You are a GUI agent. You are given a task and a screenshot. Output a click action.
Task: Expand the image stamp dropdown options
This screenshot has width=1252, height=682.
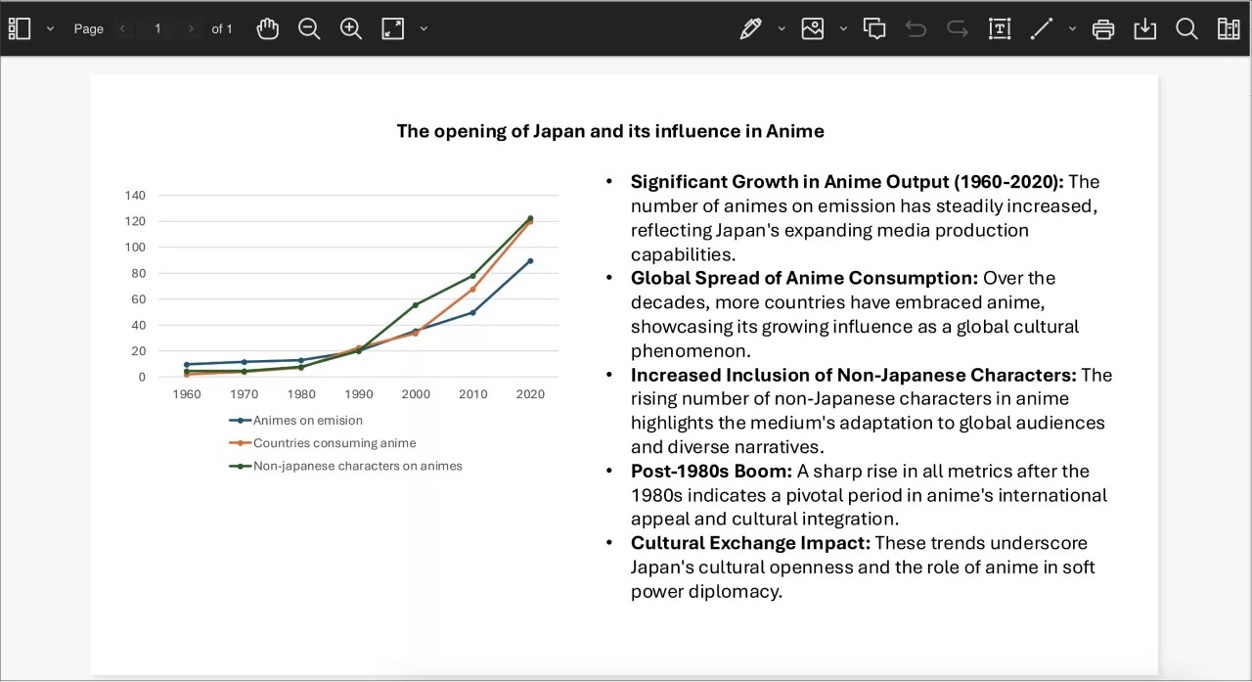click(x=842, y=28)
